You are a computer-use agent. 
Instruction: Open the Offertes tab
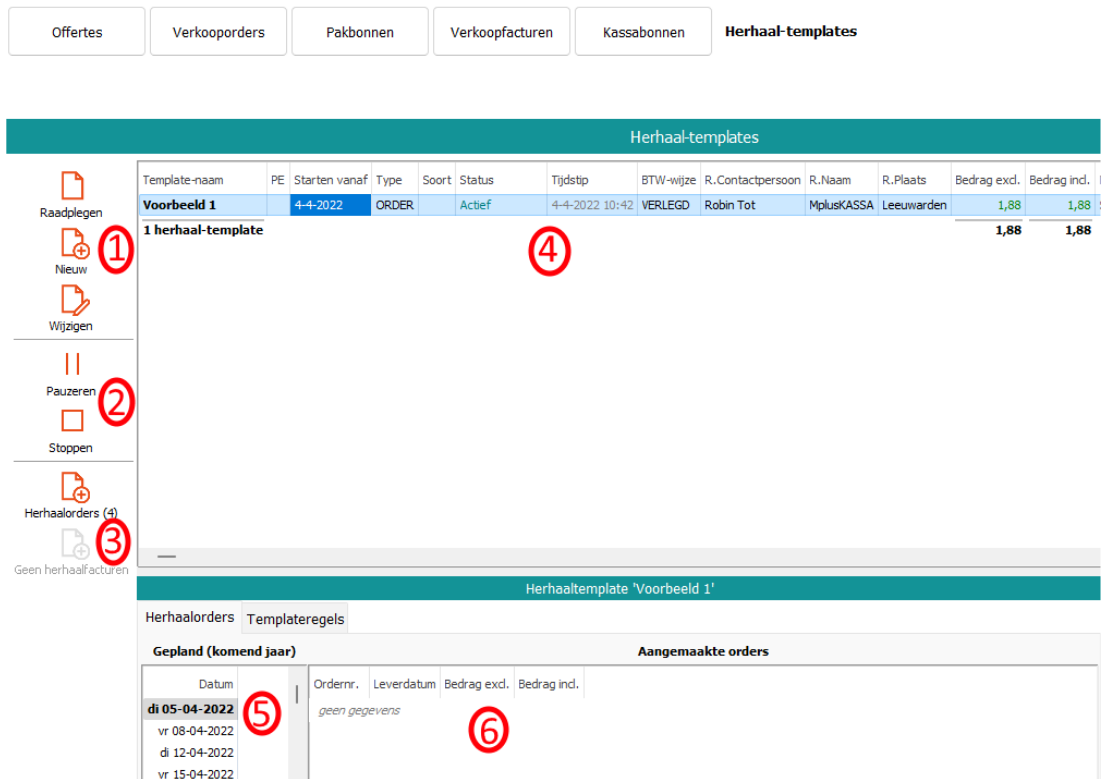point(77,32)
